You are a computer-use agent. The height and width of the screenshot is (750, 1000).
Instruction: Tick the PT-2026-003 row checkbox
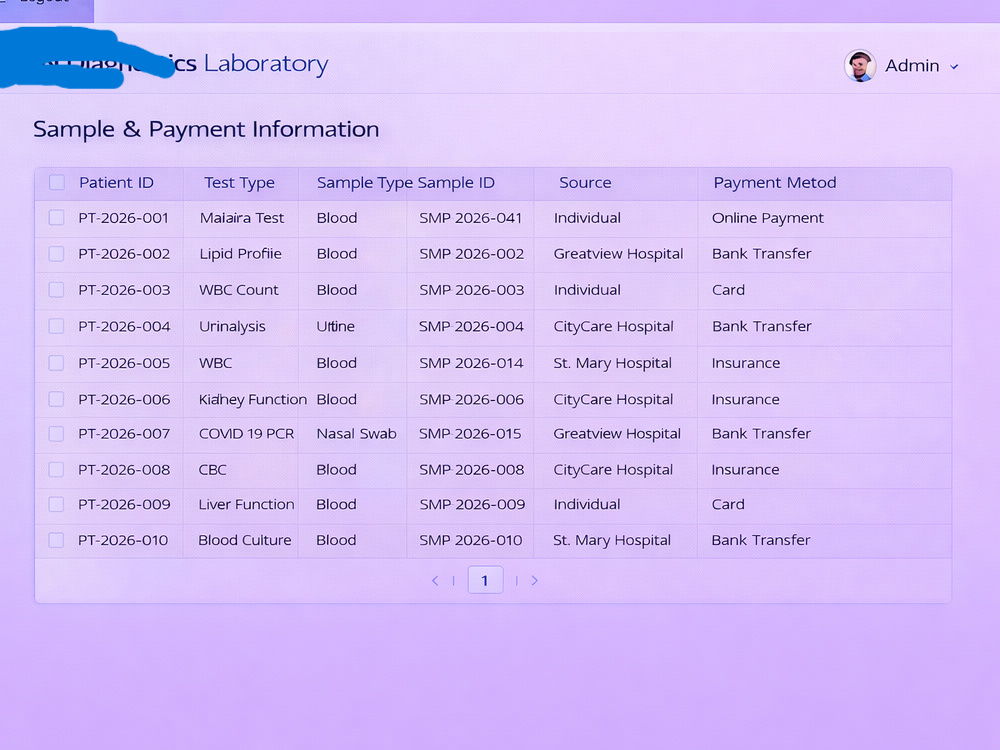[57, 290]
